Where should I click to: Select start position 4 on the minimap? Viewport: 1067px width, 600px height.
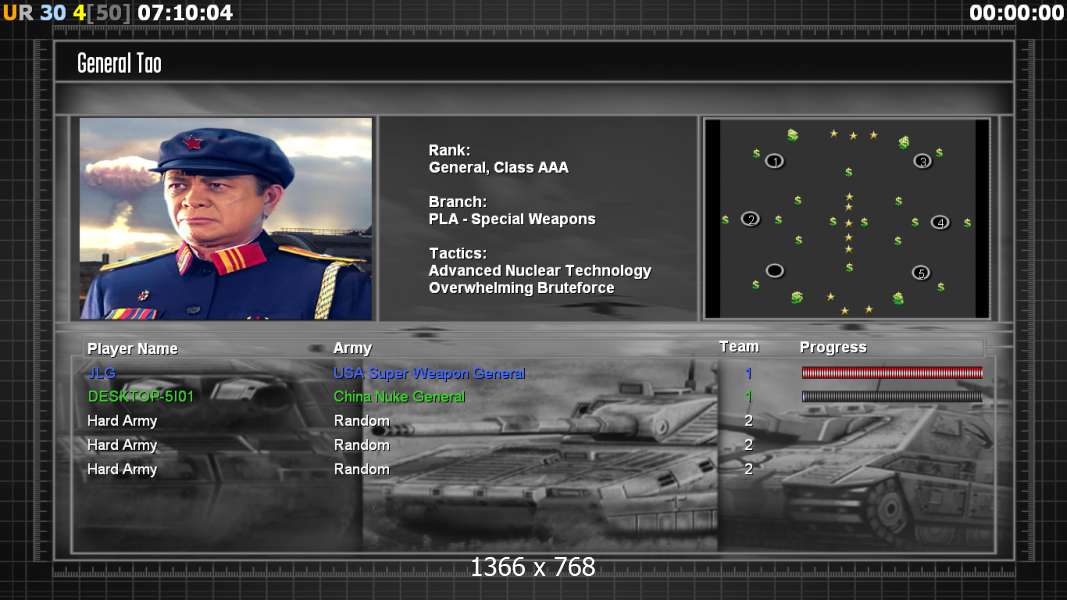[x=940, y=222]
